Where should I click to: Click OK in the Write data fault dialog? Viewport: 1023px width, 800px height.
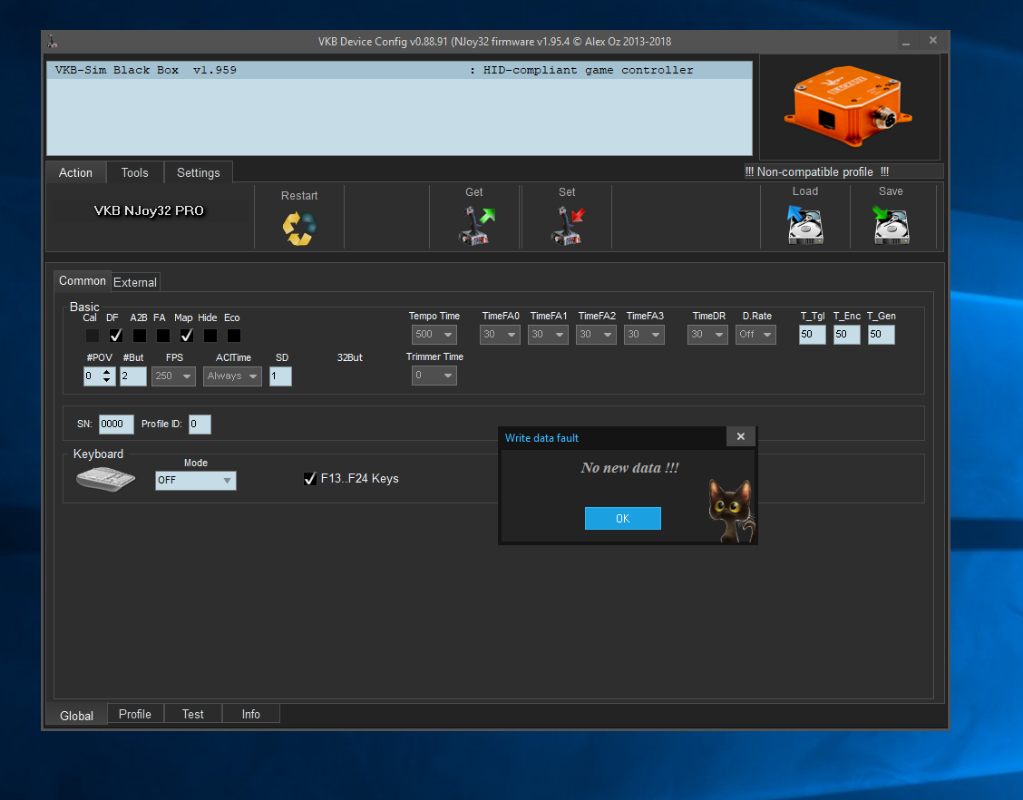[x=622, y=519]
